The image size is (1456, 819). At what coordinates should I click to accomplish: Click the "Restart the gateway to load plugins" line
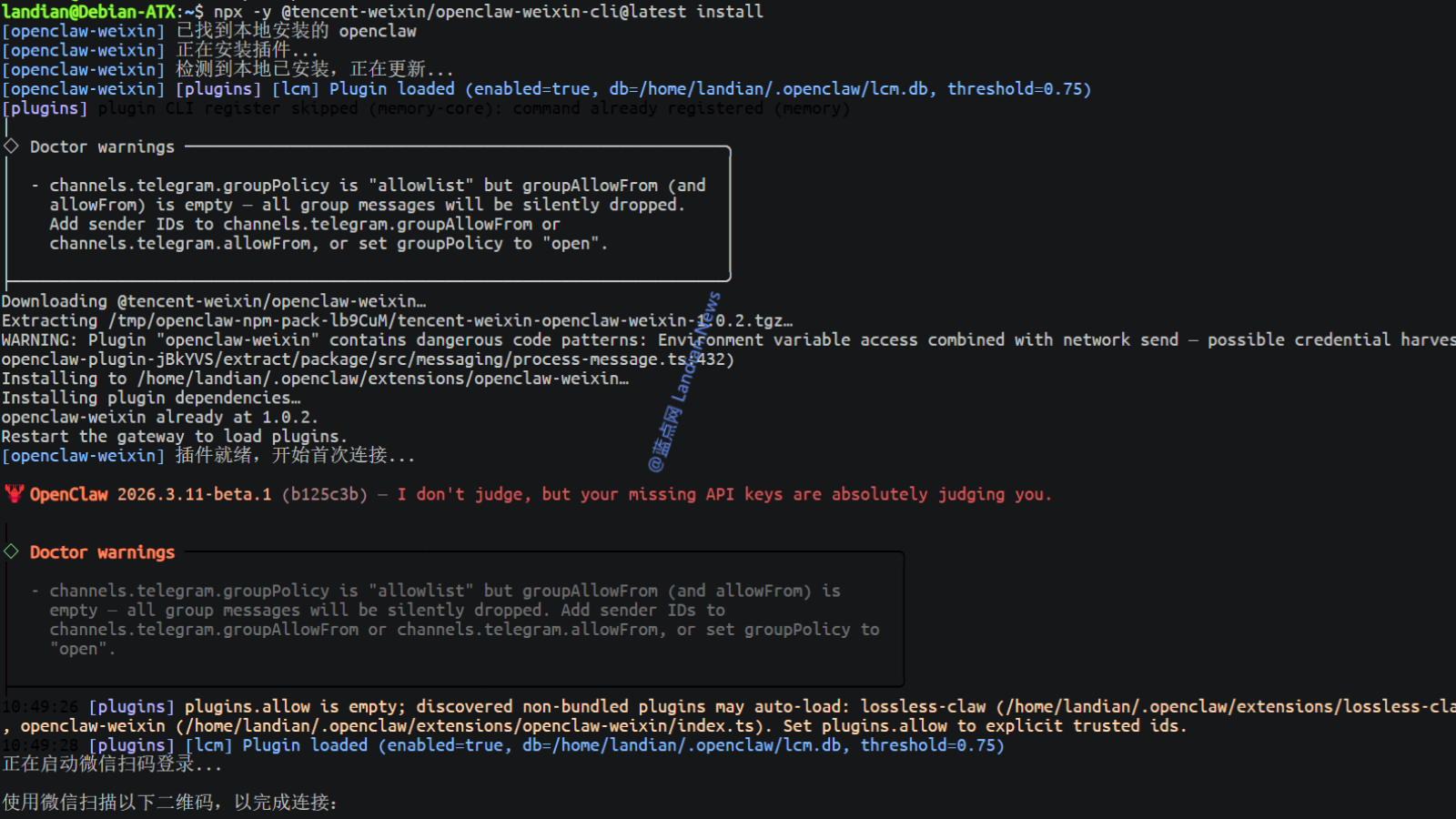173,437
